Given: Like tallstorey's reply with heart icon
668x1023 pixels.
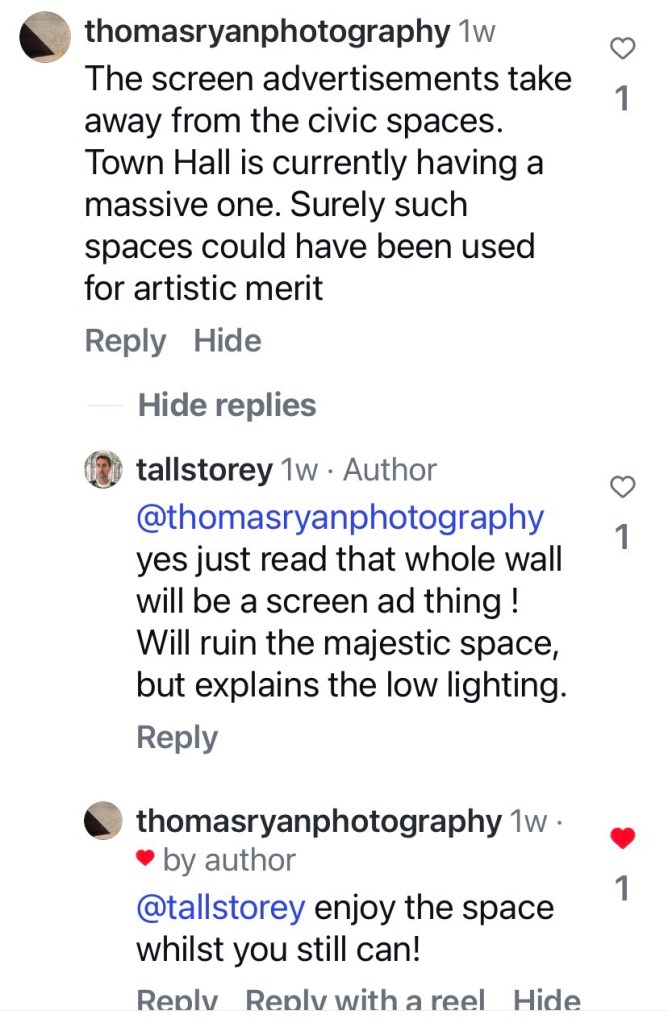Looking at the screenshot, I should (x=623, y=487).
